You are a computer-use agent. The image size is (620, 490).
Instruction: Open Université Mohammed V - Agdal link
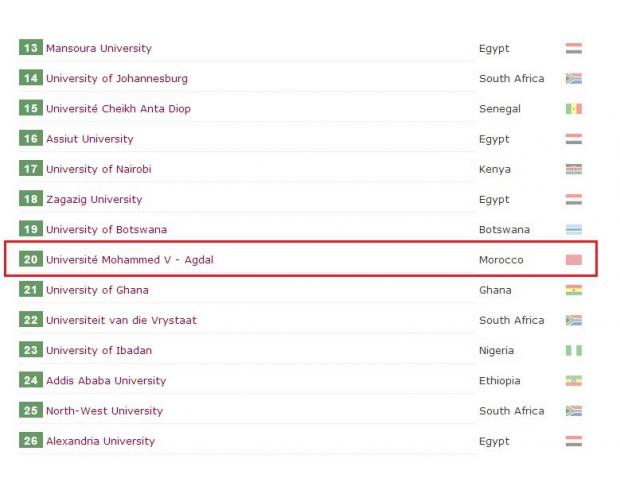pos(130,260)
